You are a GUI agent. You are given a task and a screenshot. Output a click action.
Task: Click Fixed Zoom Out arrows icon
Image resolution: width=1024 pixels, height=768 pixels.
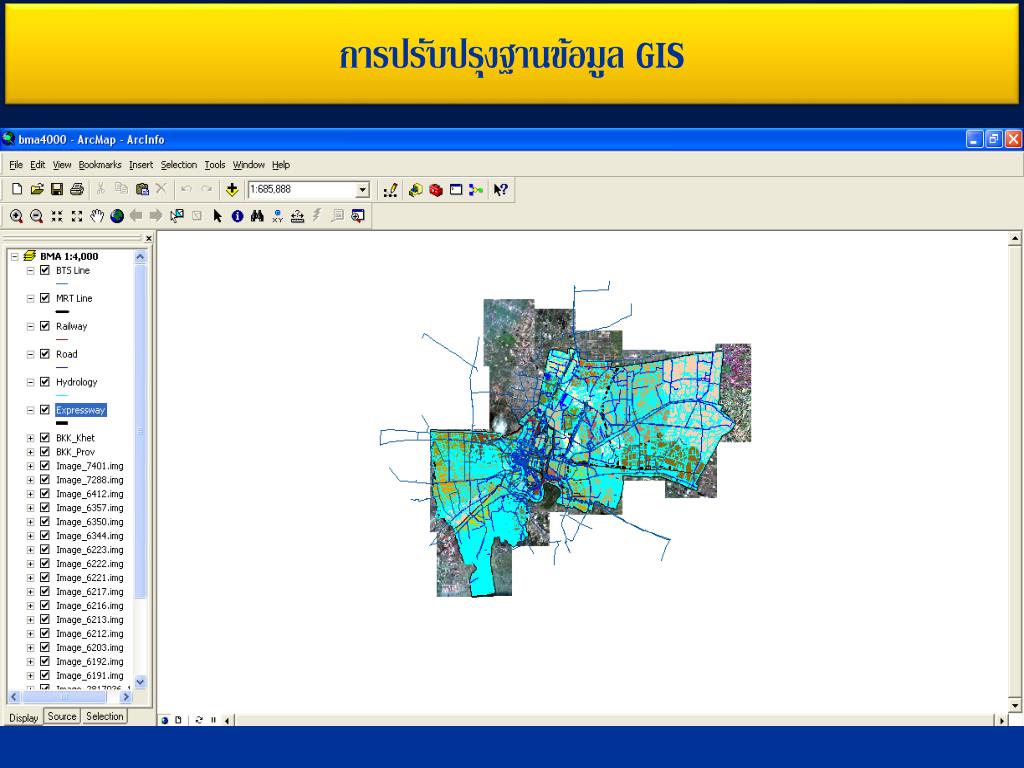(77, 216)
